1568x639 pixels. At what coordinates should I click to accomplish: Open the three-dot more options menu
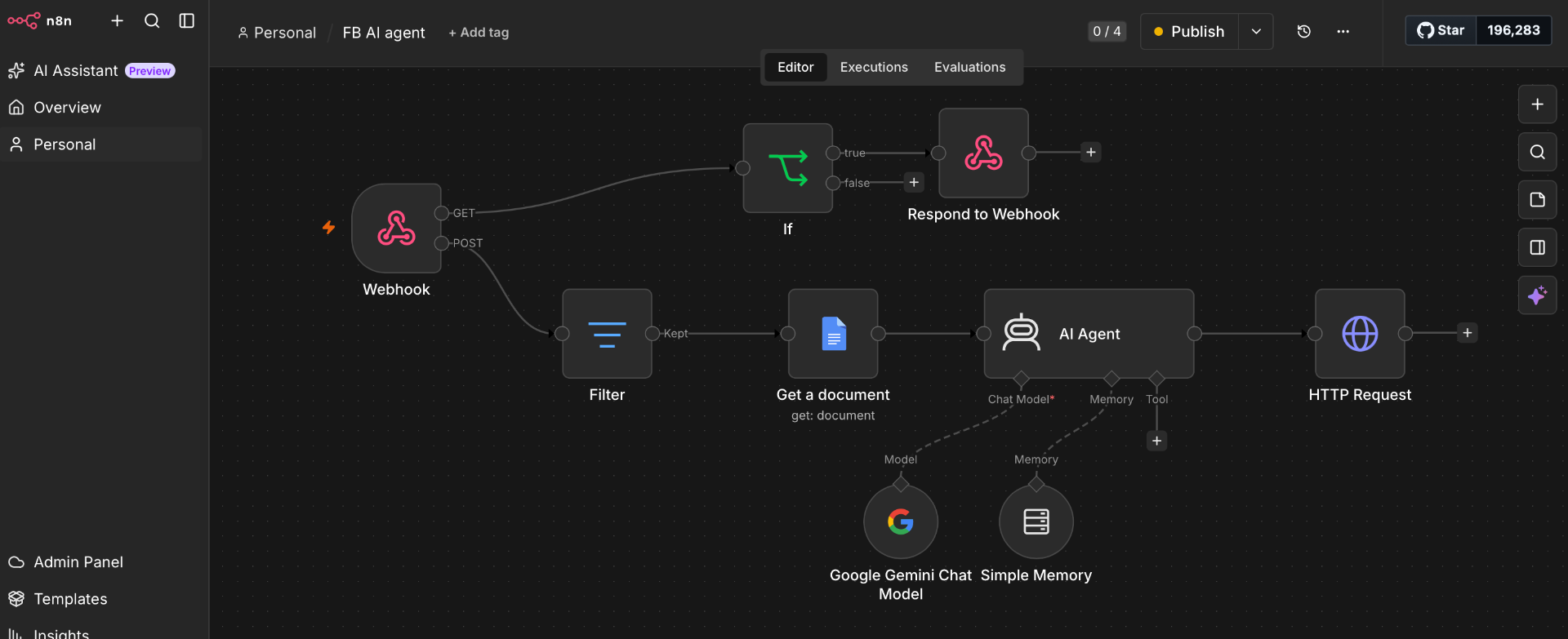(x=1343, y=32)
